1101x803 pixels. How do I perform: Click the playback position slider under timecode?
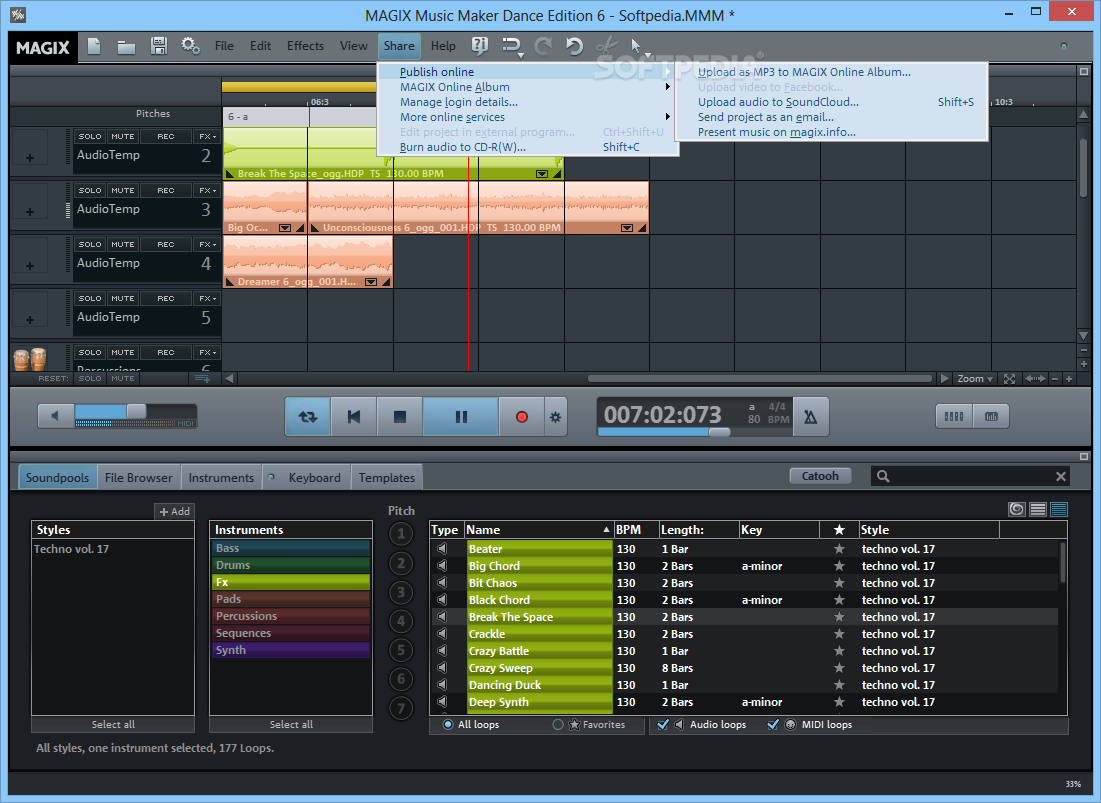[720, 432]
